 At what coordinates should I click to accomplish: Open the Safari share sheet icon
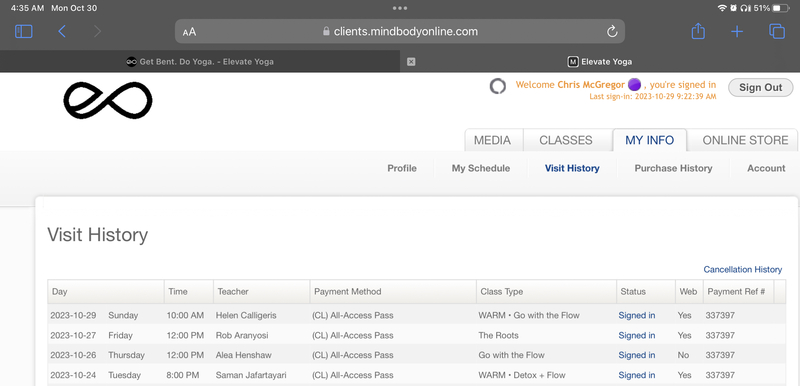pos(698,31)
